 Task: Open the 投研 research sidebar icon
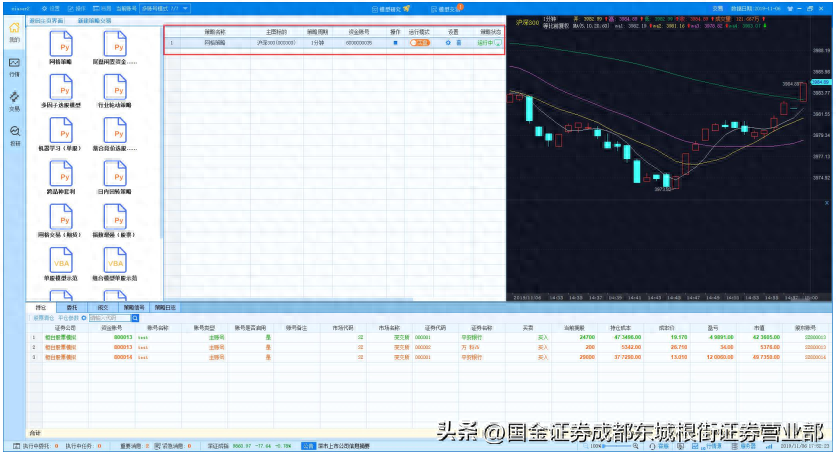pos(14,136)
